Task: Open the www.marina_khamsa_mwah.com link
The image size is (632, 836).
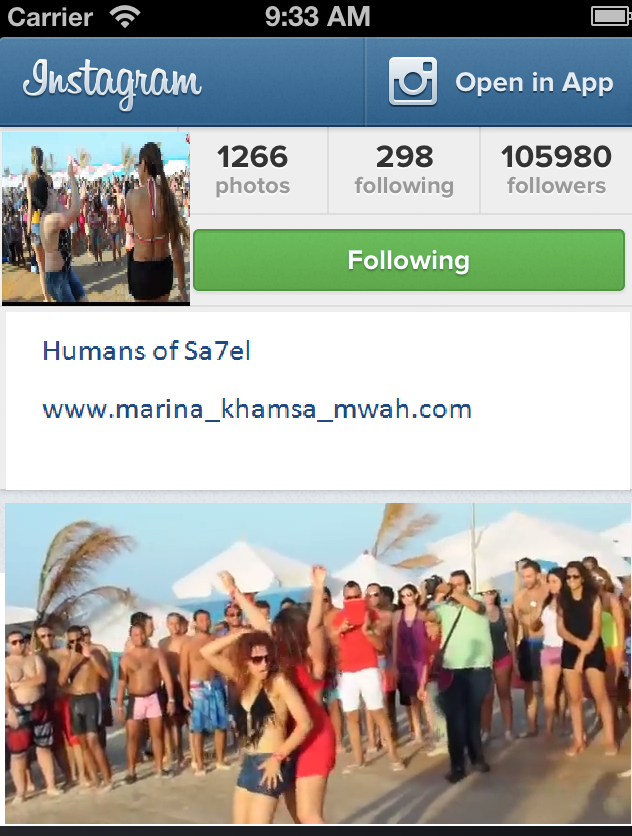Action: point(257,409)
